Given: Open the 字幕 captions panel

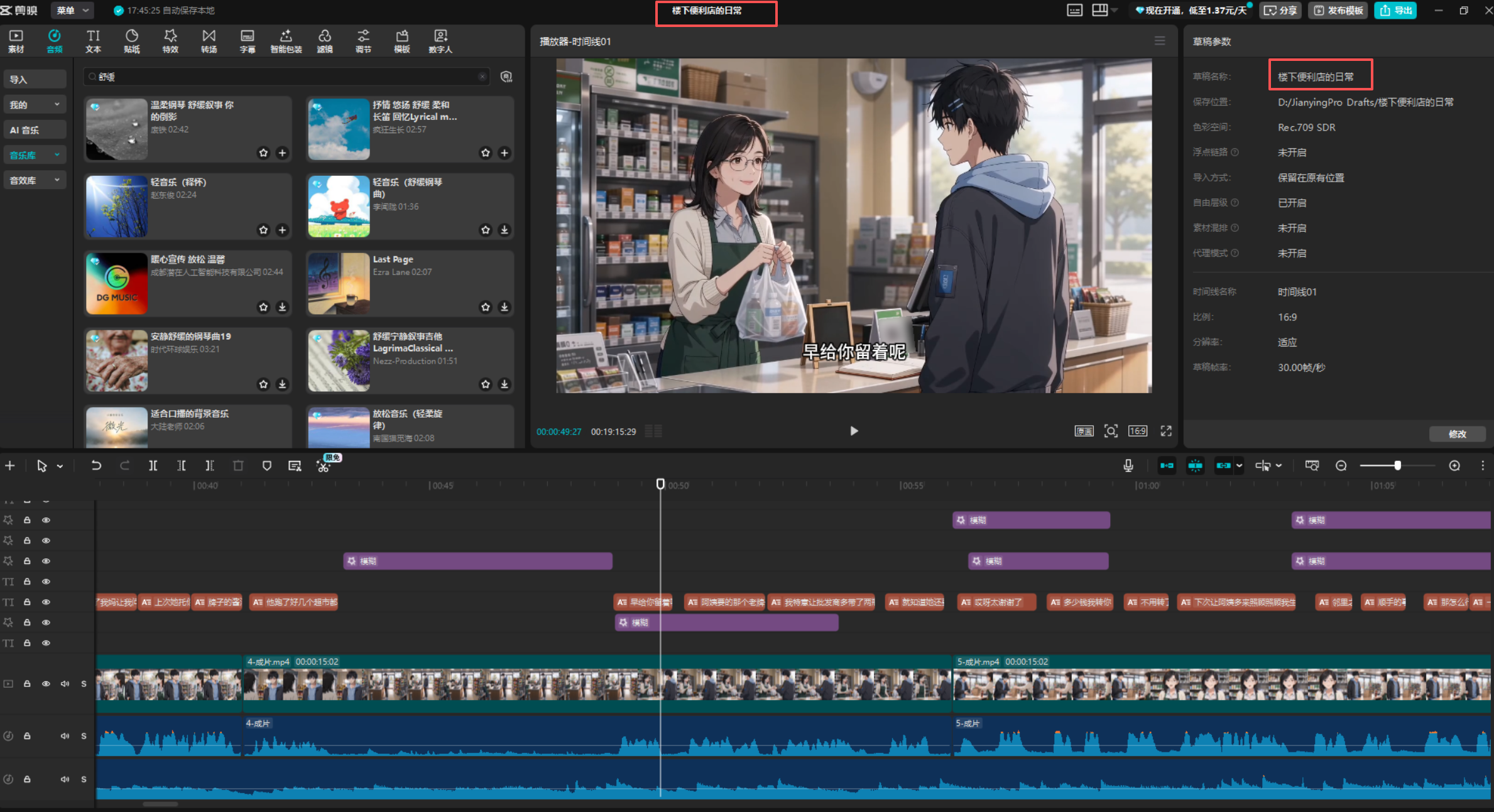Looking at the screenshot, I should (x=248, y=41).
